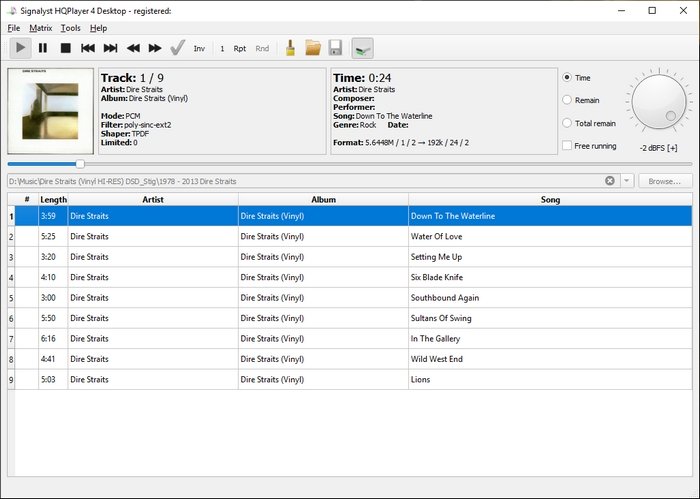Click the Play button in toolbar
Viewport: 700px width, 499px height.
(x=21, y=47)
